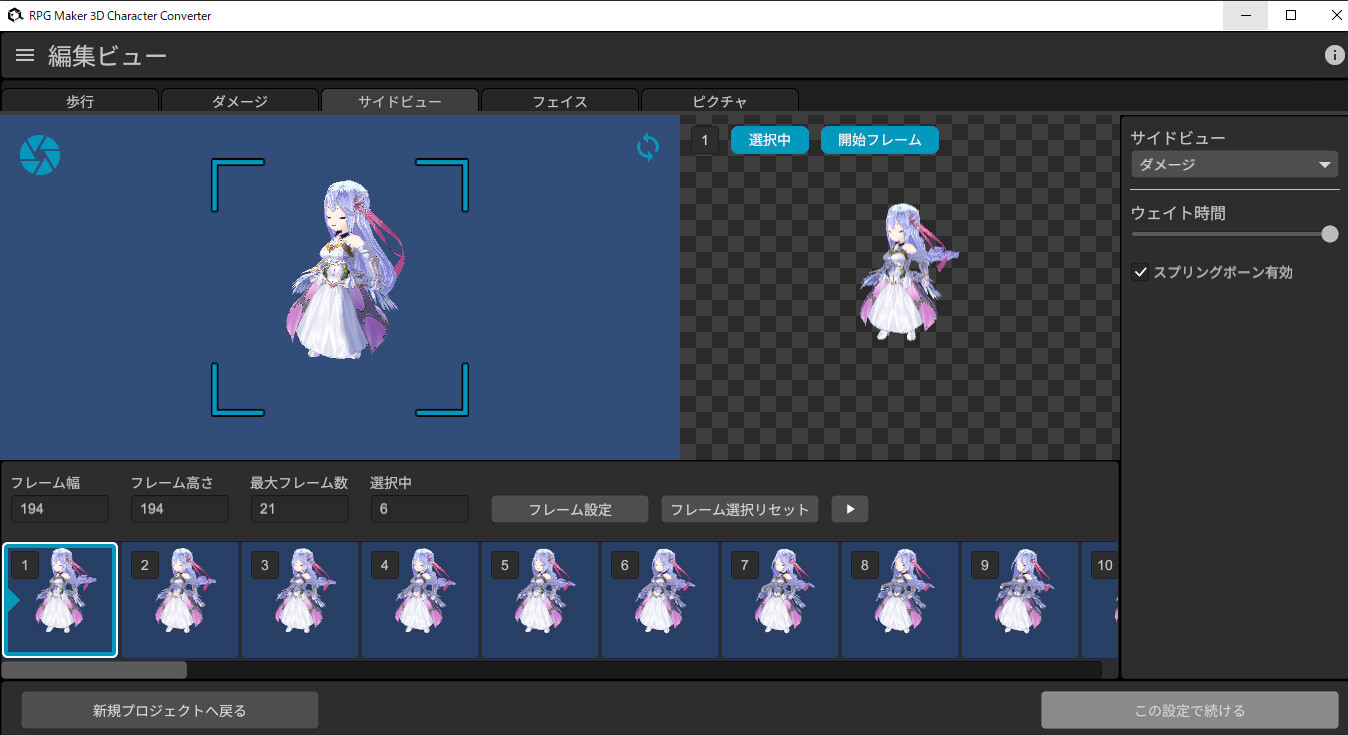Click the 最大フレーム数 field

coord(300,509)
